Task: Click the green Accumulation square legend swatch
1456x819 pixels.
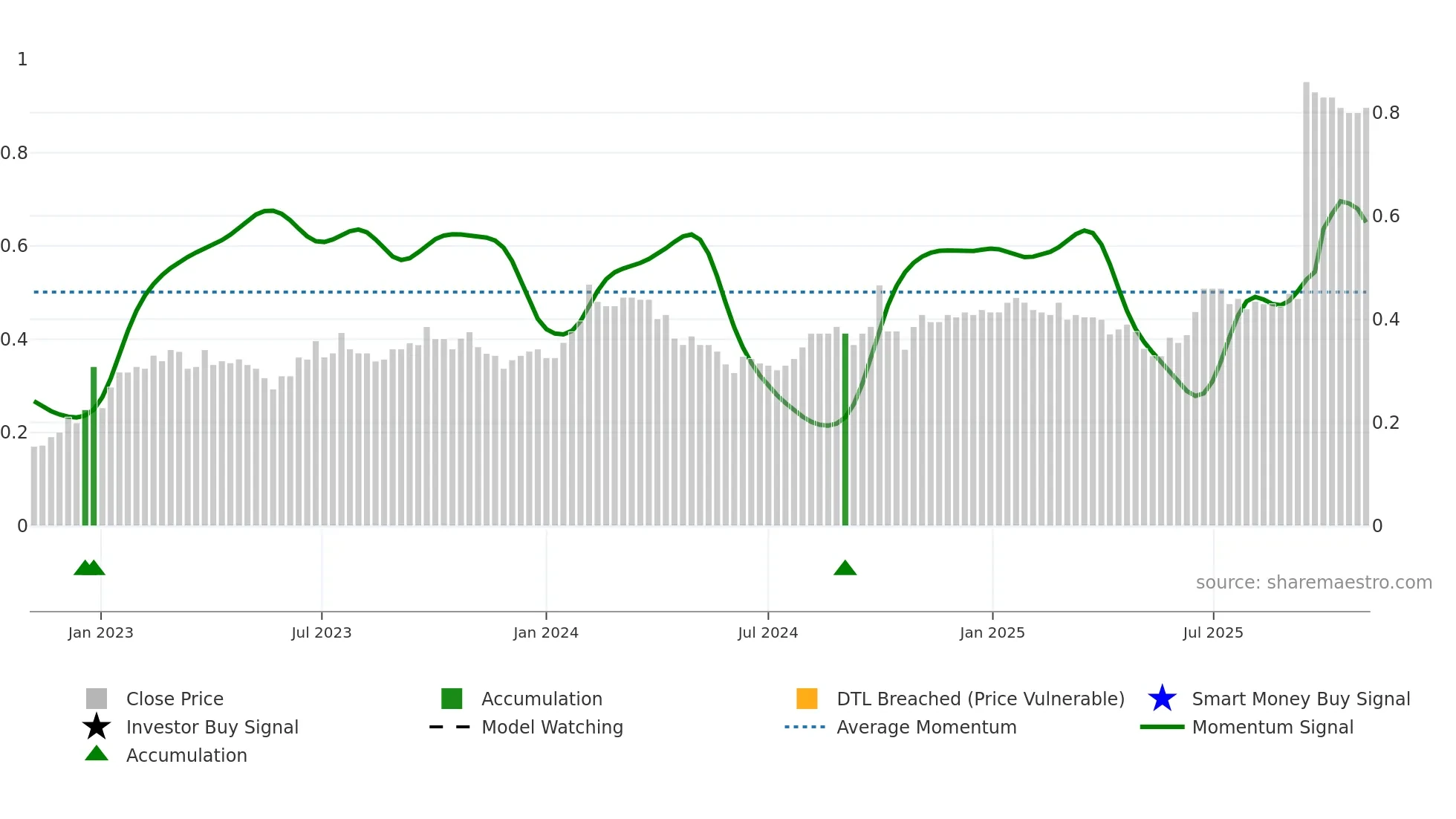Action: coord(452,699)
